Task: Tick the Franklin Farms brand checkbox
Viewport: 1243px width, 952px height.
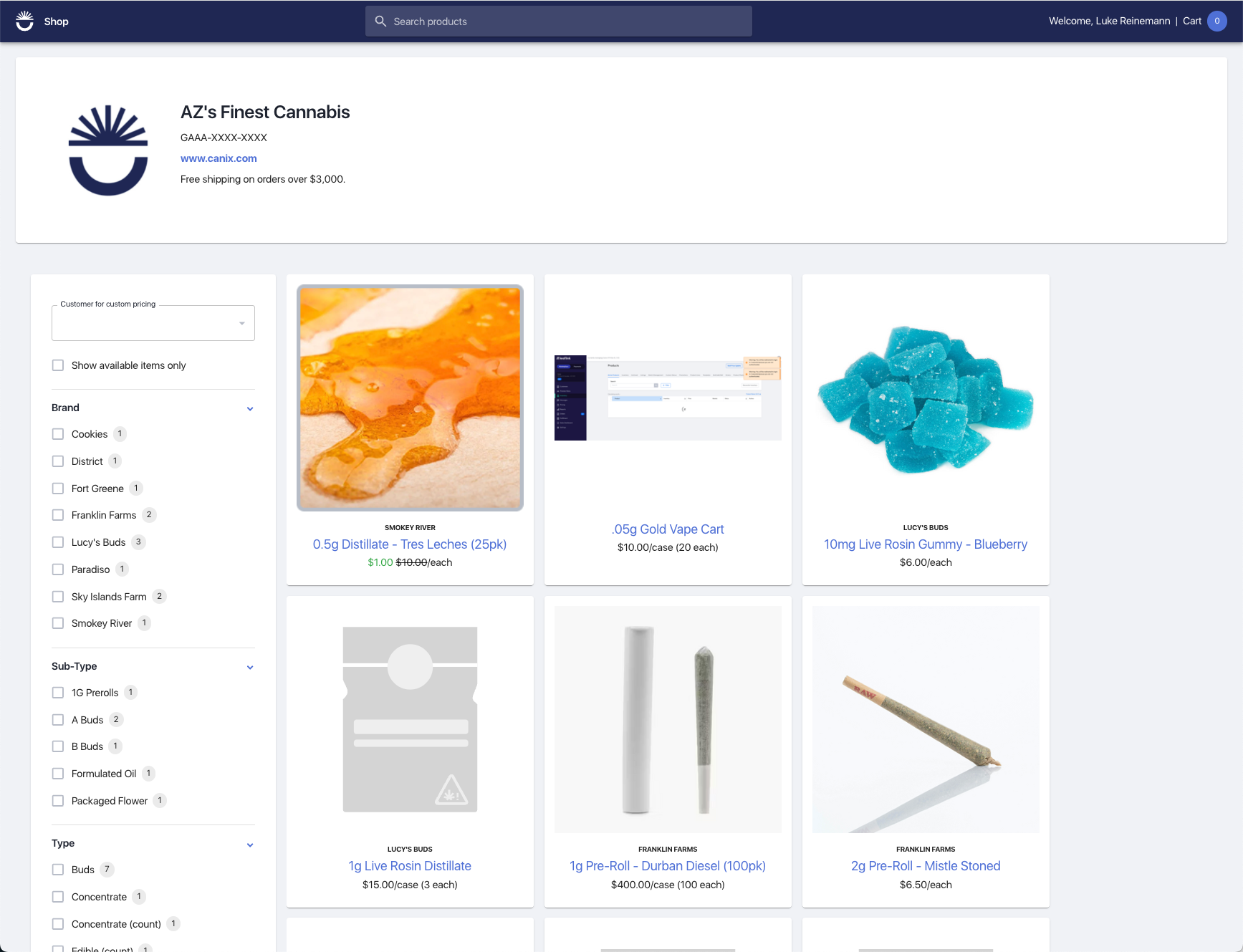Action: coord(58,515)
